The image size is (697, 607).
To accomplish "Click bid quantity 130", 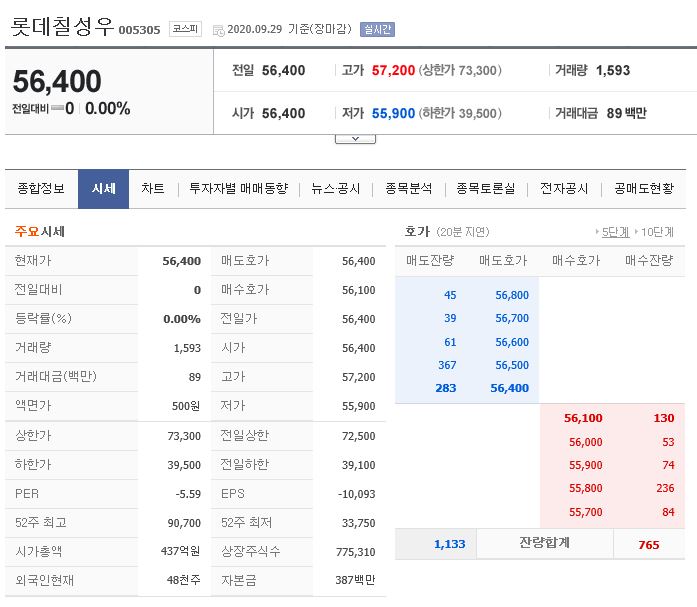I will 664,418.
